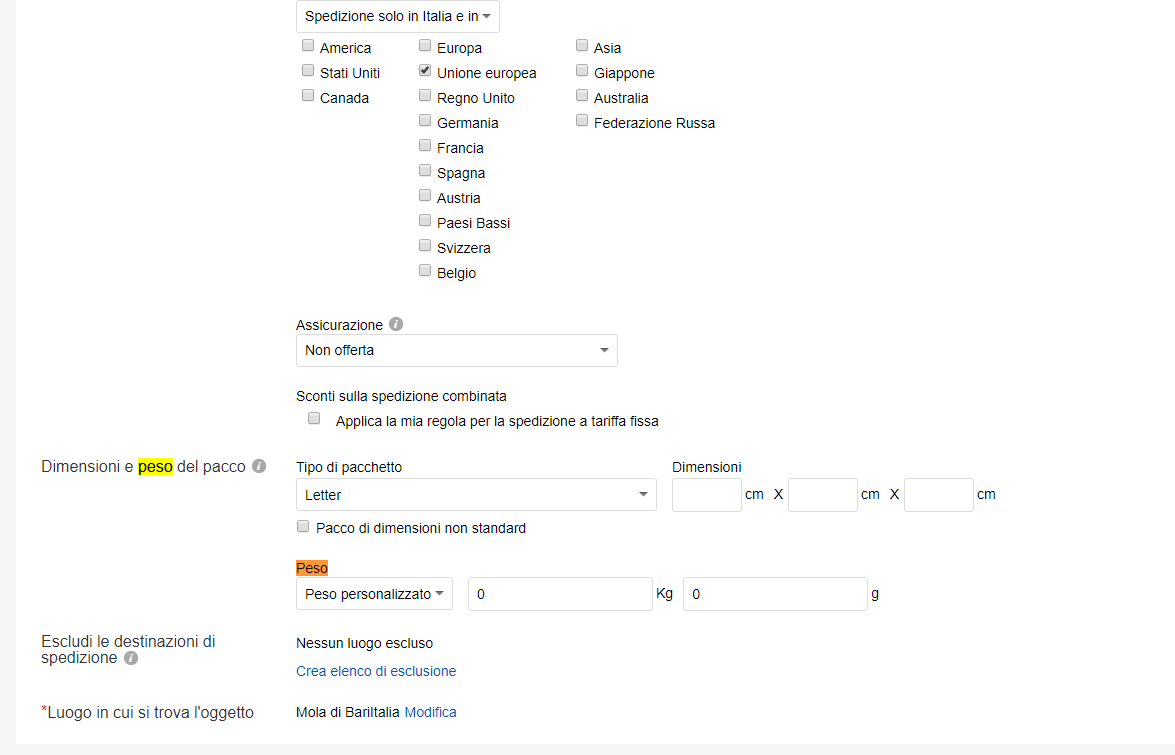
Task: Open the Peso personalizzato dropdown
Action: (374, 594)
